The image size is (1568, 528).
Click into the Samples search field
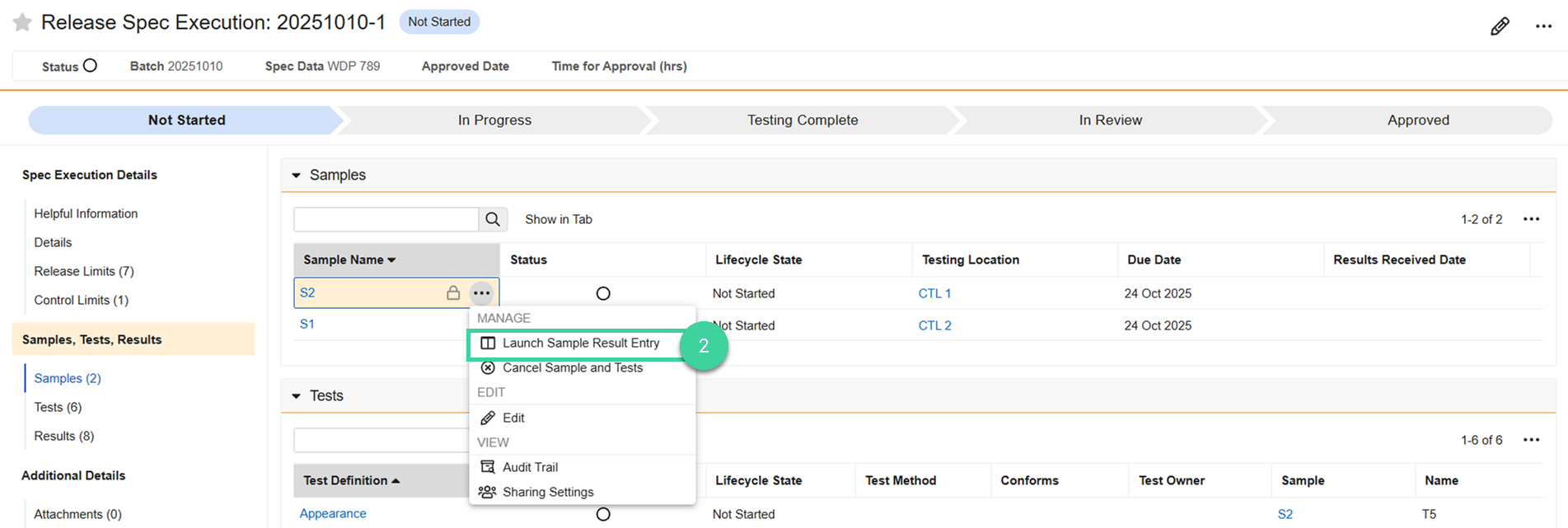[386, 219]
